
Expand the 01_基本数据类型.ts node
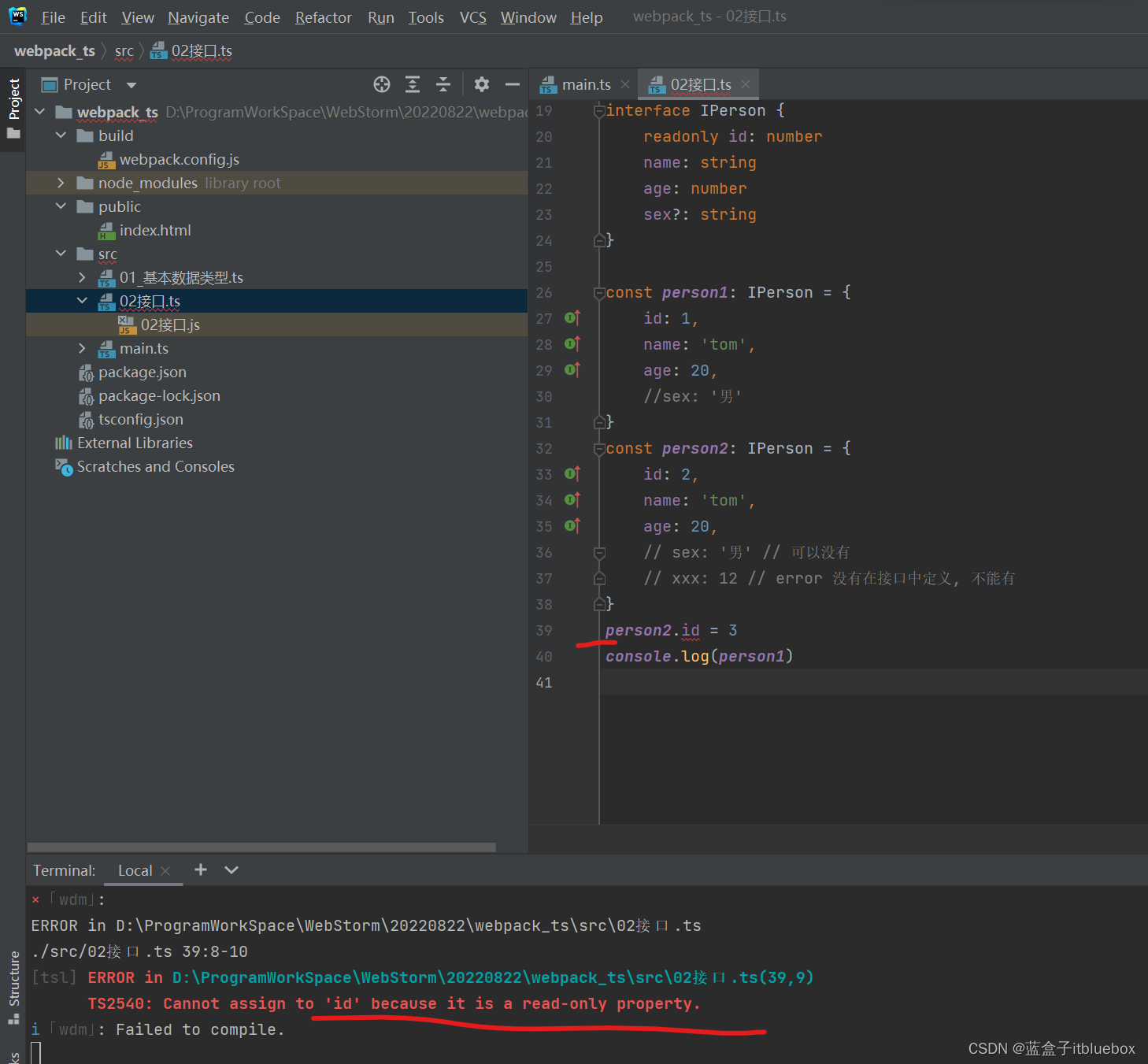click(x=82, y=277)
